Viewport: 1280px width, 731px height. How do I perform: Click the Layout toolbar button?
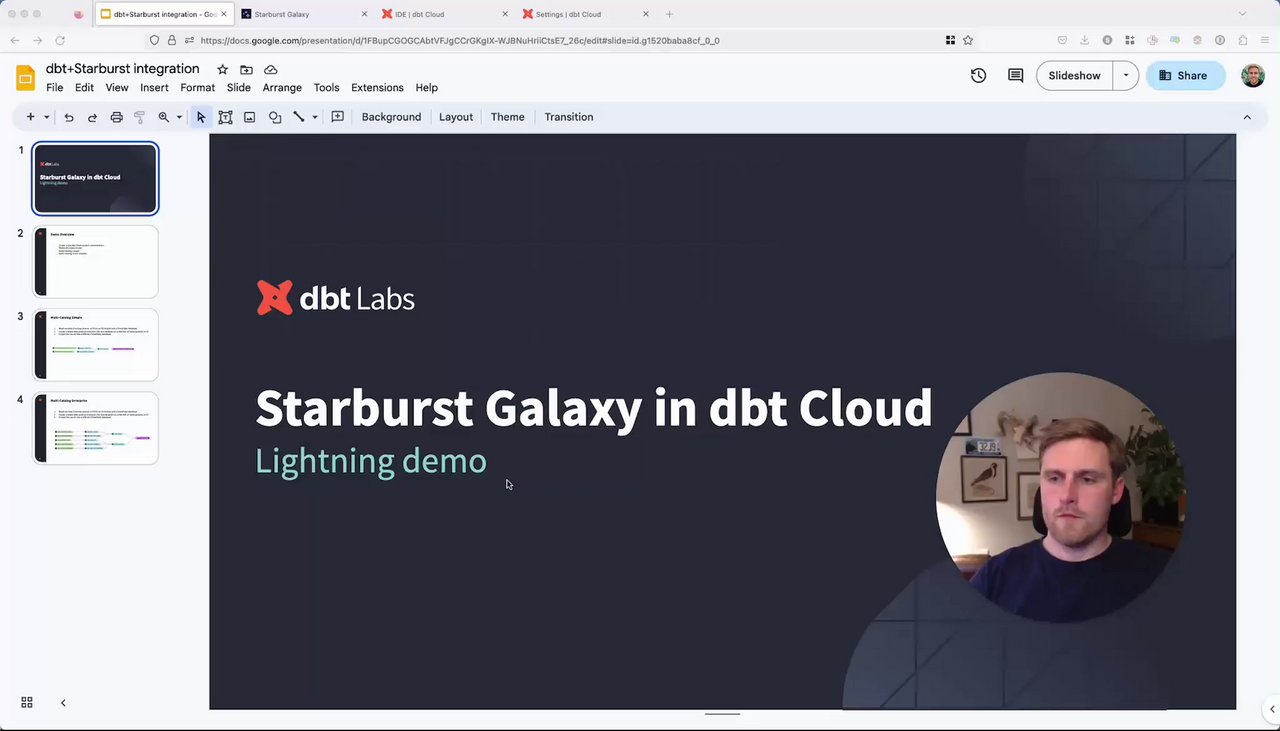click(456, 117)
